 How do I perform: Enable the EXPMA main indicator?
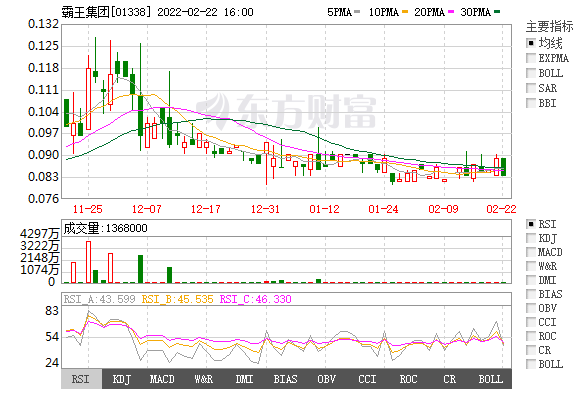click(531, 58)
